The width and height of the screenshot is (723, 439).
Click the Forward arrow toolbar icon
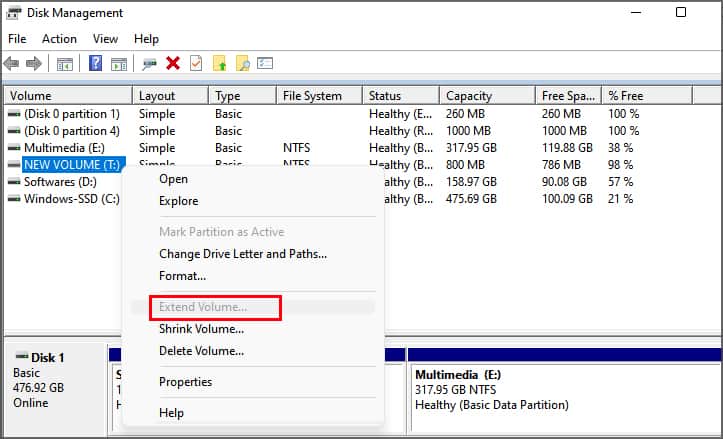click(34, 64)
